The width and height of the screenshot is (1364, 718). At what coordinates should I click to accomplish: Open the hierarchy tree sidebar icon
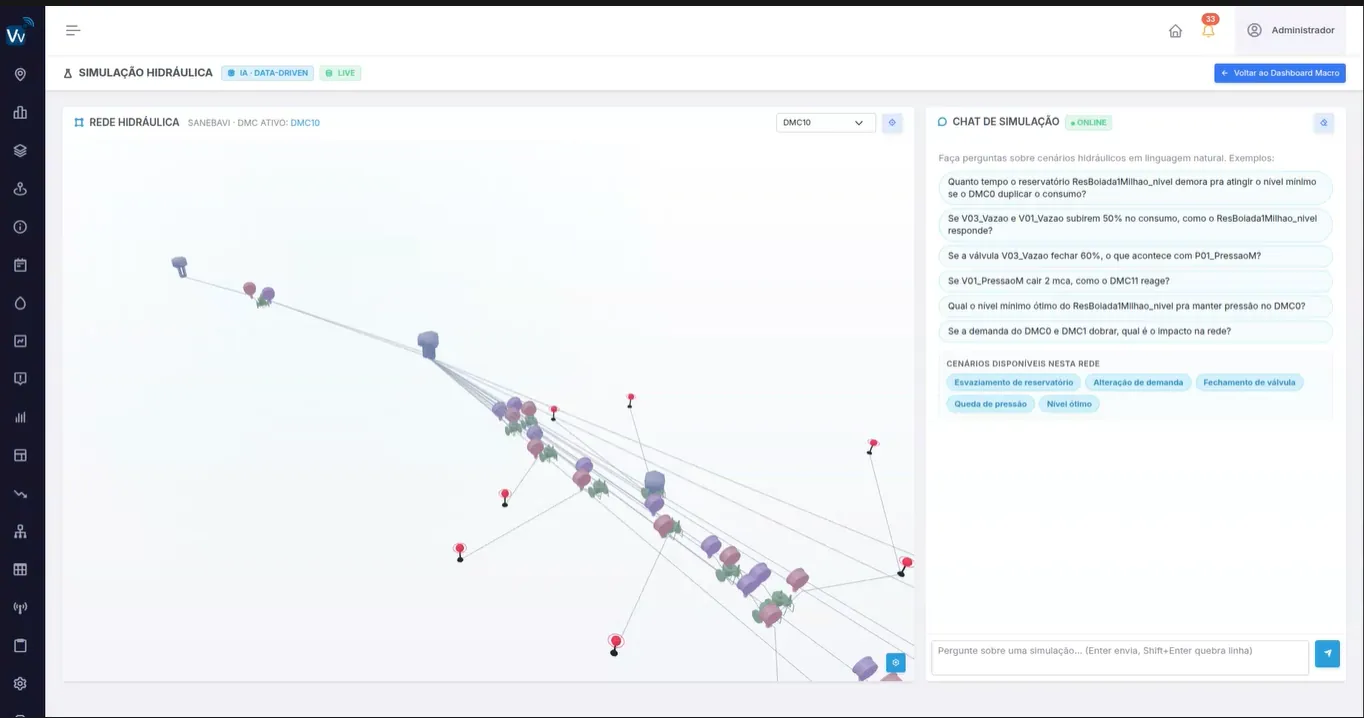click(20, 532)
